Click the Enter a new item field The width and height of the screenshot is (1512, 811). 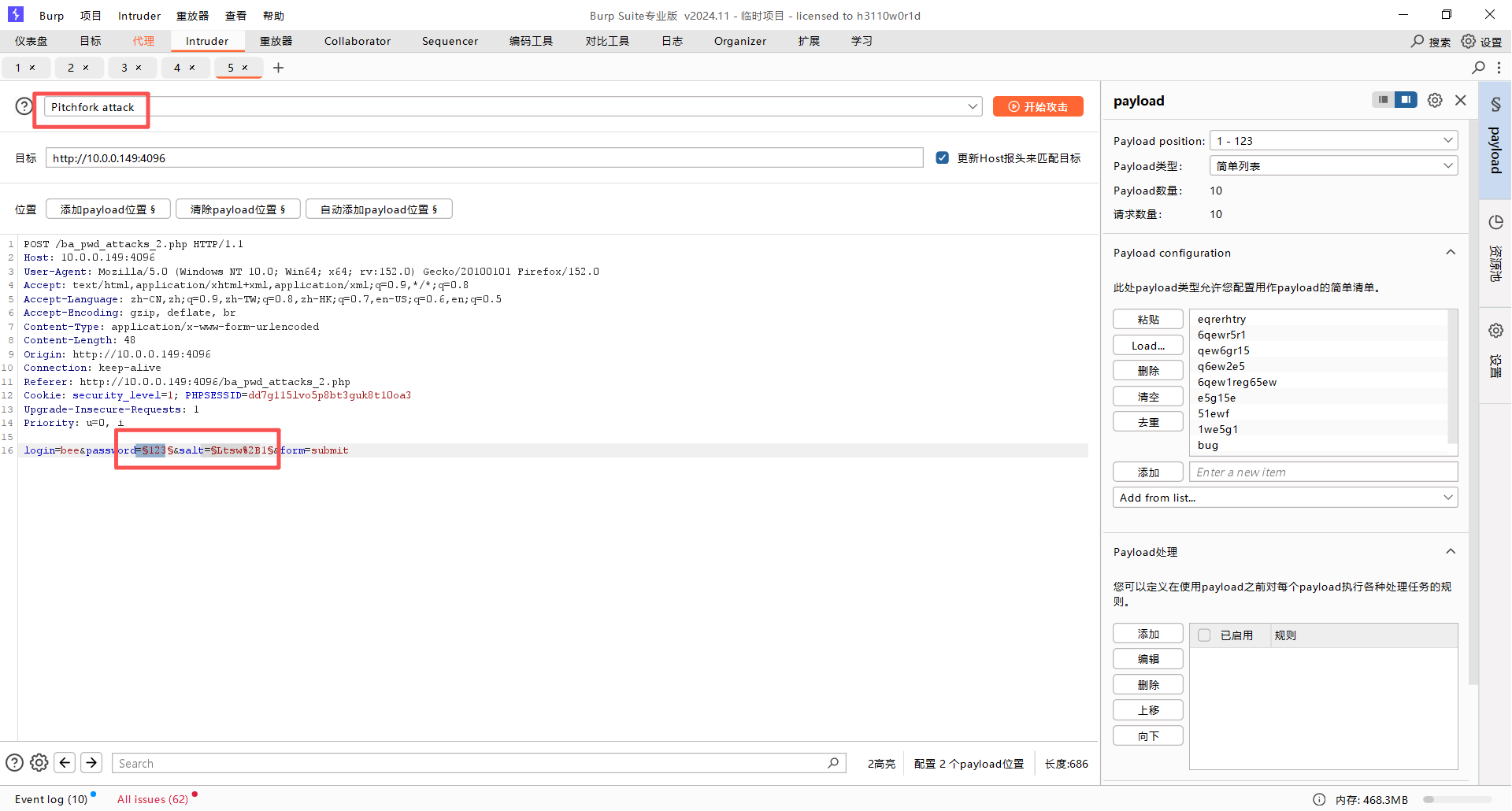tap(1323, 472)
